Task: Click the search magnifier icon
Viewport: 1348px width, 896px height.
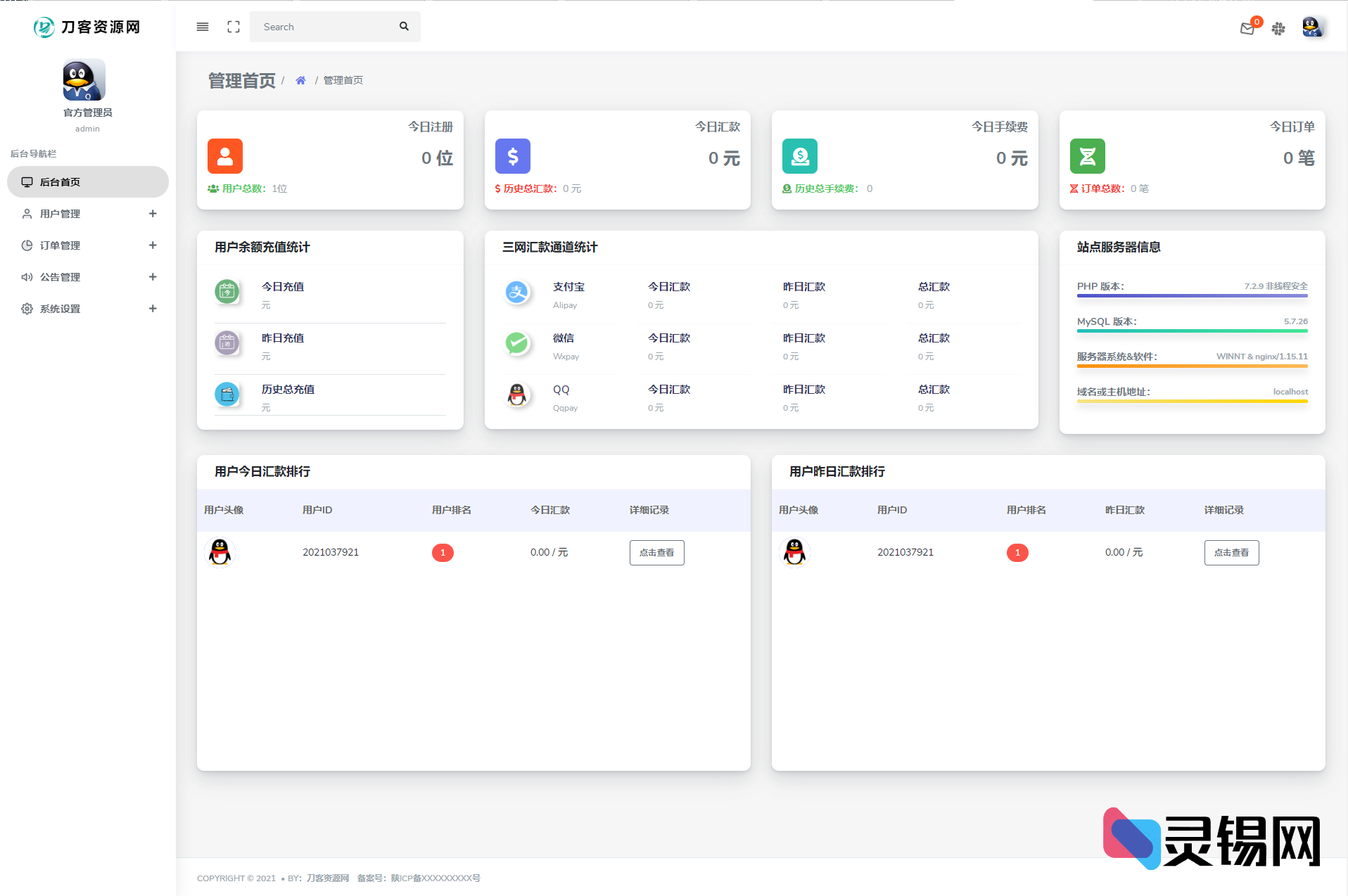Action: pos(404,27)
